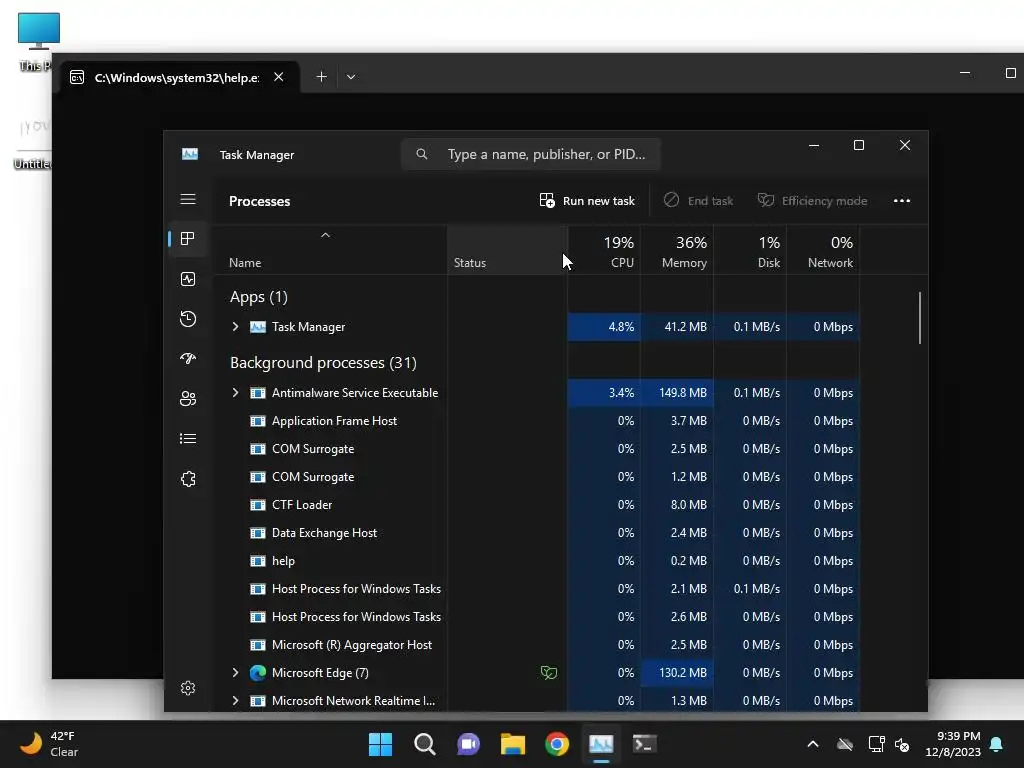Sort by CPU column header

tap(605, 251)
